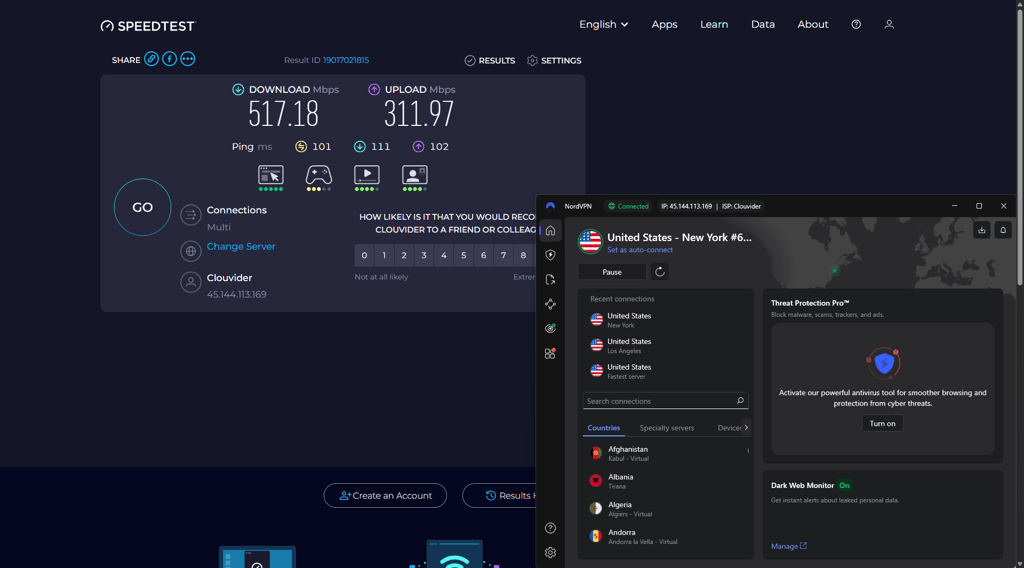This screenshot has width=1024, height=568.
Task: Open NordVPN settings gear sidebar icon
Action: point(551,552)
